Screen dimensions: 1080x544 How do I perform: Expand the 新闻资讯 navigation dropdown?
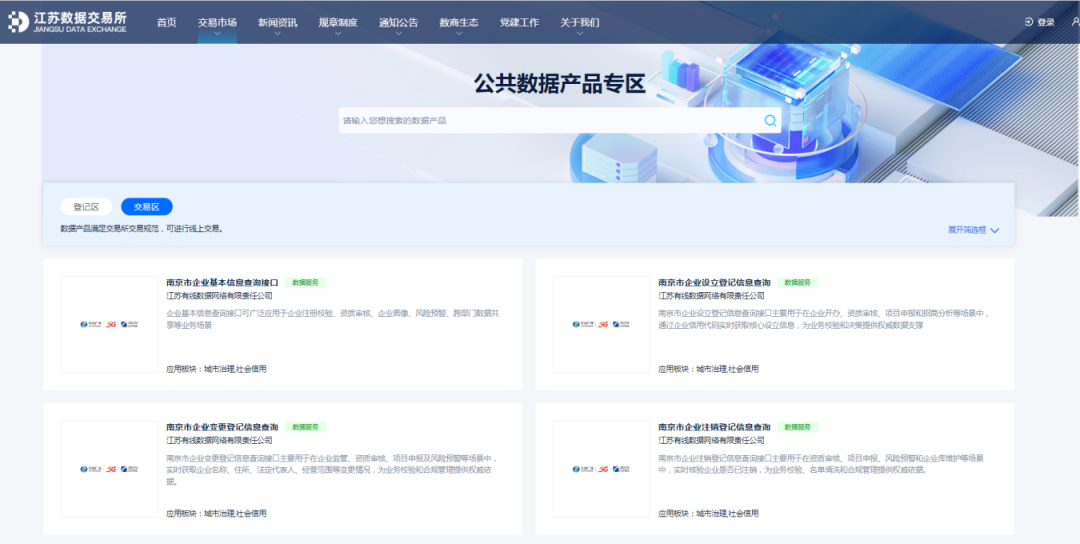click(277, 22)
